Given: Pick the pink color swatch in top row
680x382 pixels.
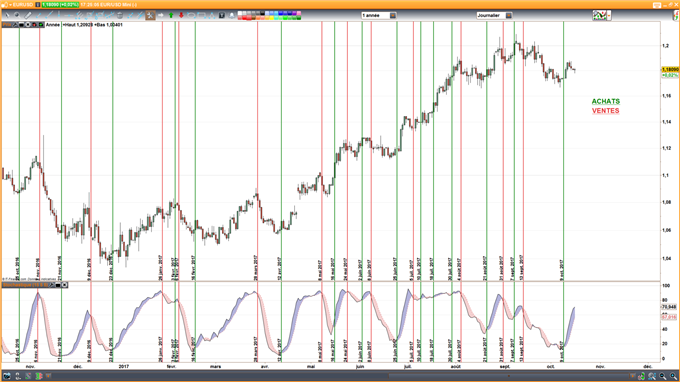Looking at the screenshot, I should pyautogui.click(x=299, y=13).
